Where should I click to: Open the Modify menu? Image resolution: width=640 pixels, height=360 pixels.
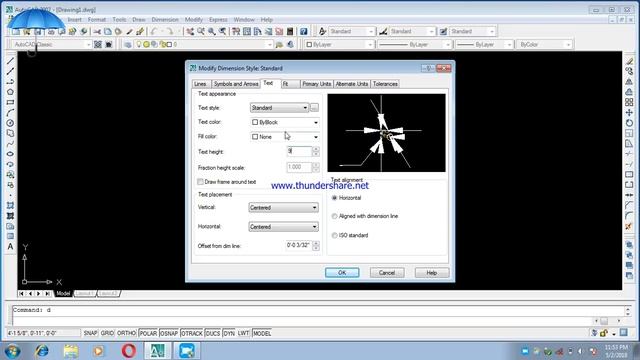pos(193,20)
